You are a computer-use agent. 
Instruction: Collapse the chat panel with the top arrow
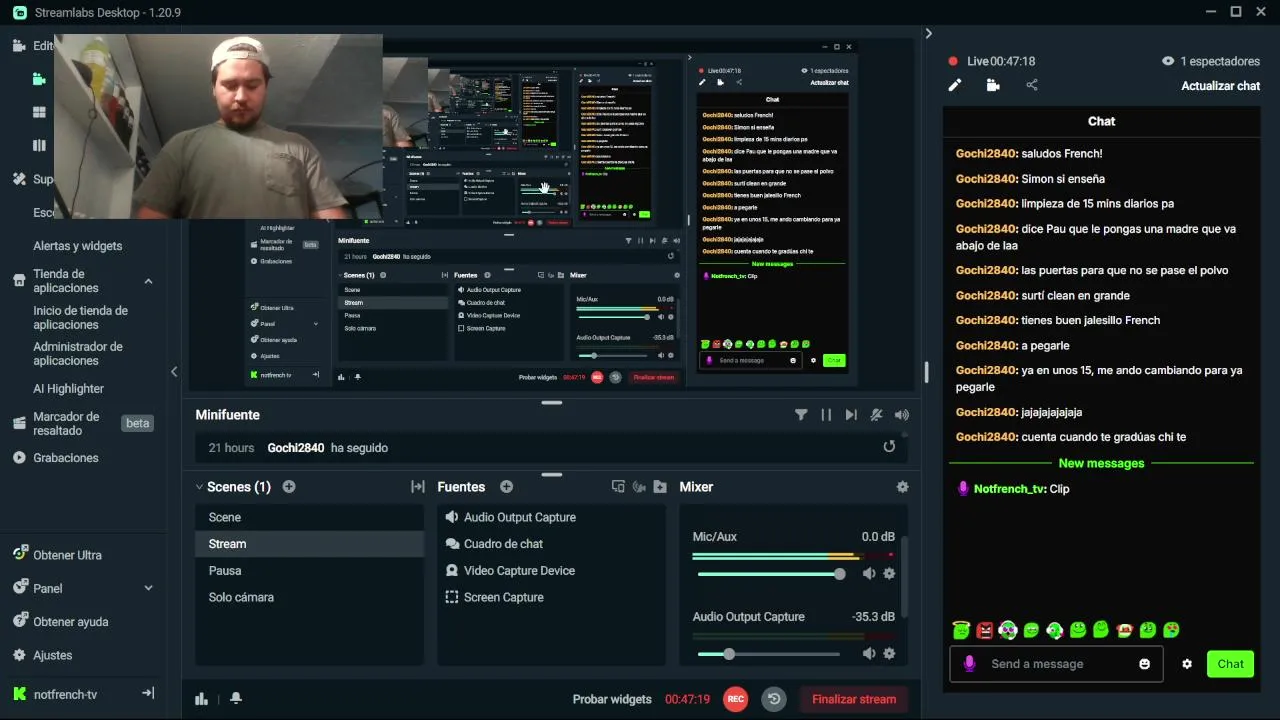tap(928, 33)
